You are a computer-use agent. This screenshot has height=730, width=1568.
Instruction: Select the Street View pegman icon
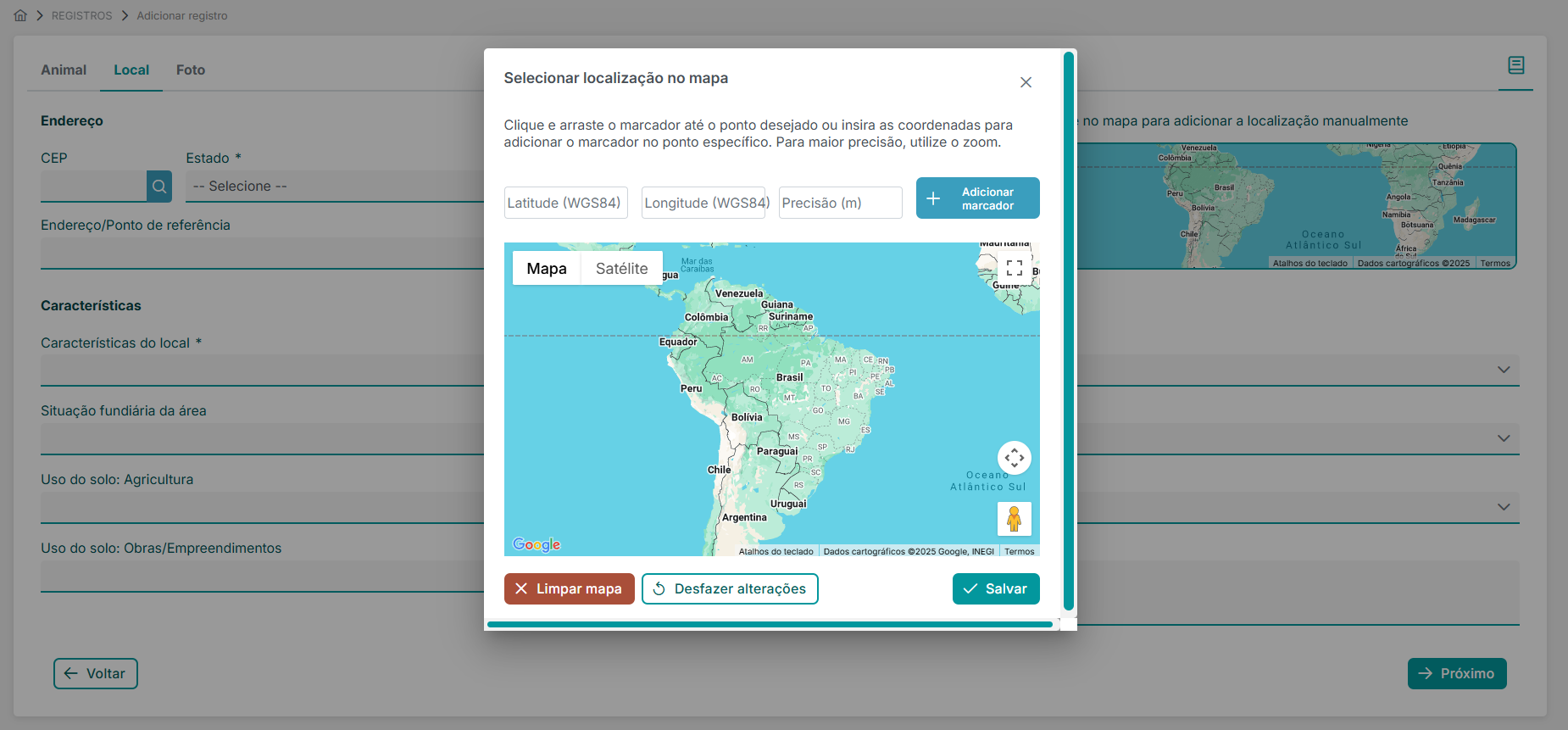[1014, 518]
